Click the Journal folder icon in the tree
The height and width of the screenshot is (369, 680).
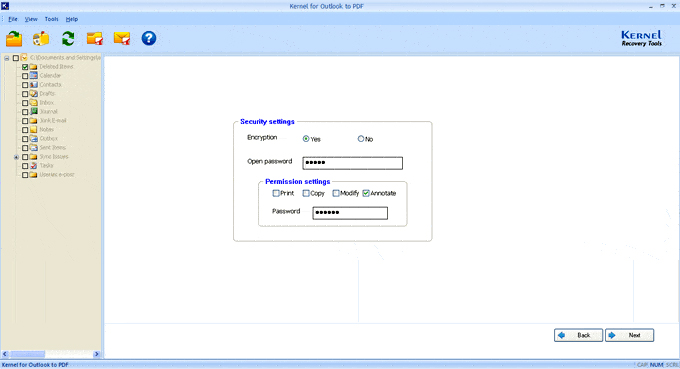coord(33,111)
